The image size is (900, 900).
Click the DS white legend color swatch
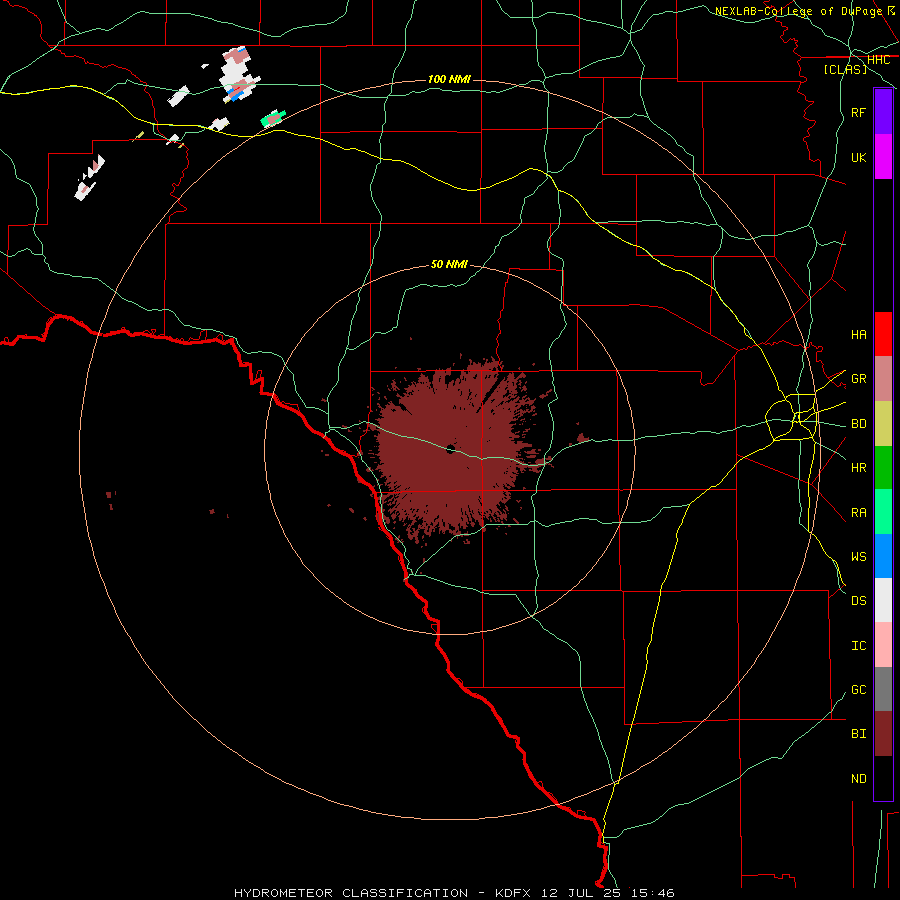(883, 600)
